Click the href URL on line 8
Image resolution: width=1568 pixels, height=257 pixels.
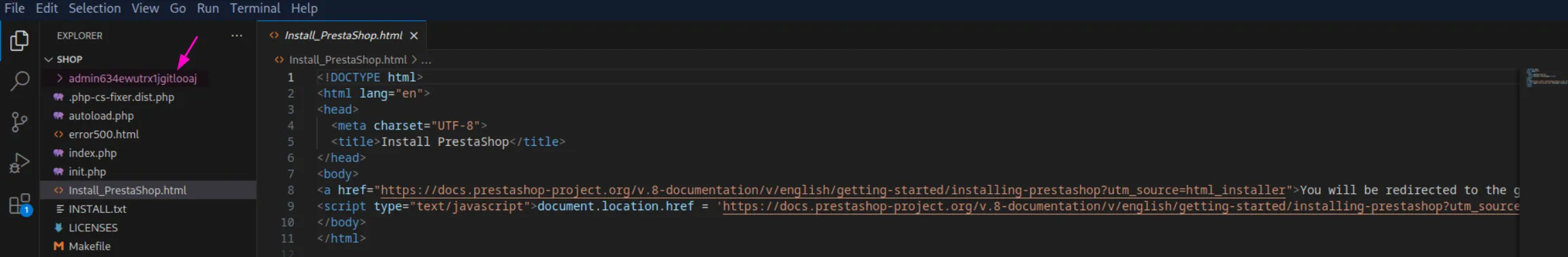(x=833, y=191)
